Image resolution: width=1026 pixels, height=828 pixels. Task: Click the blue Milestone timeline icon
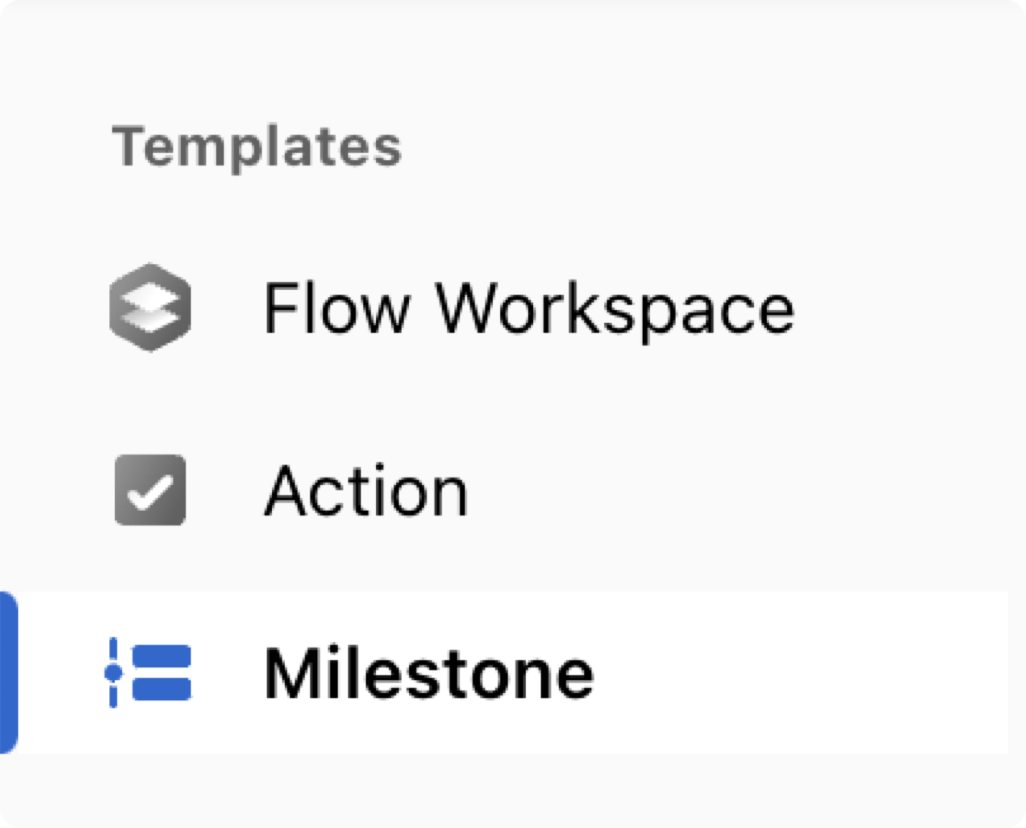[x=149, y=672]
